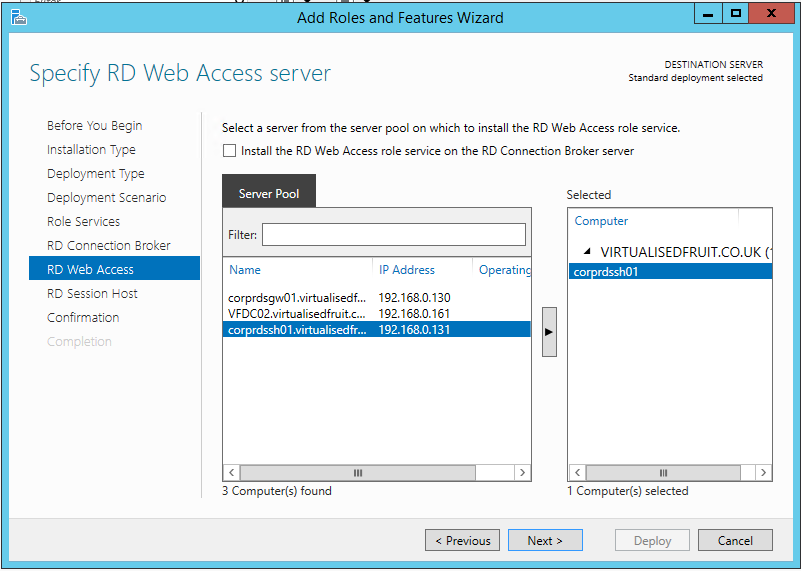This screenshot has width=801, height=571.
Task: Select corprdsgw01 server in the pool
Action: [297, 298]
